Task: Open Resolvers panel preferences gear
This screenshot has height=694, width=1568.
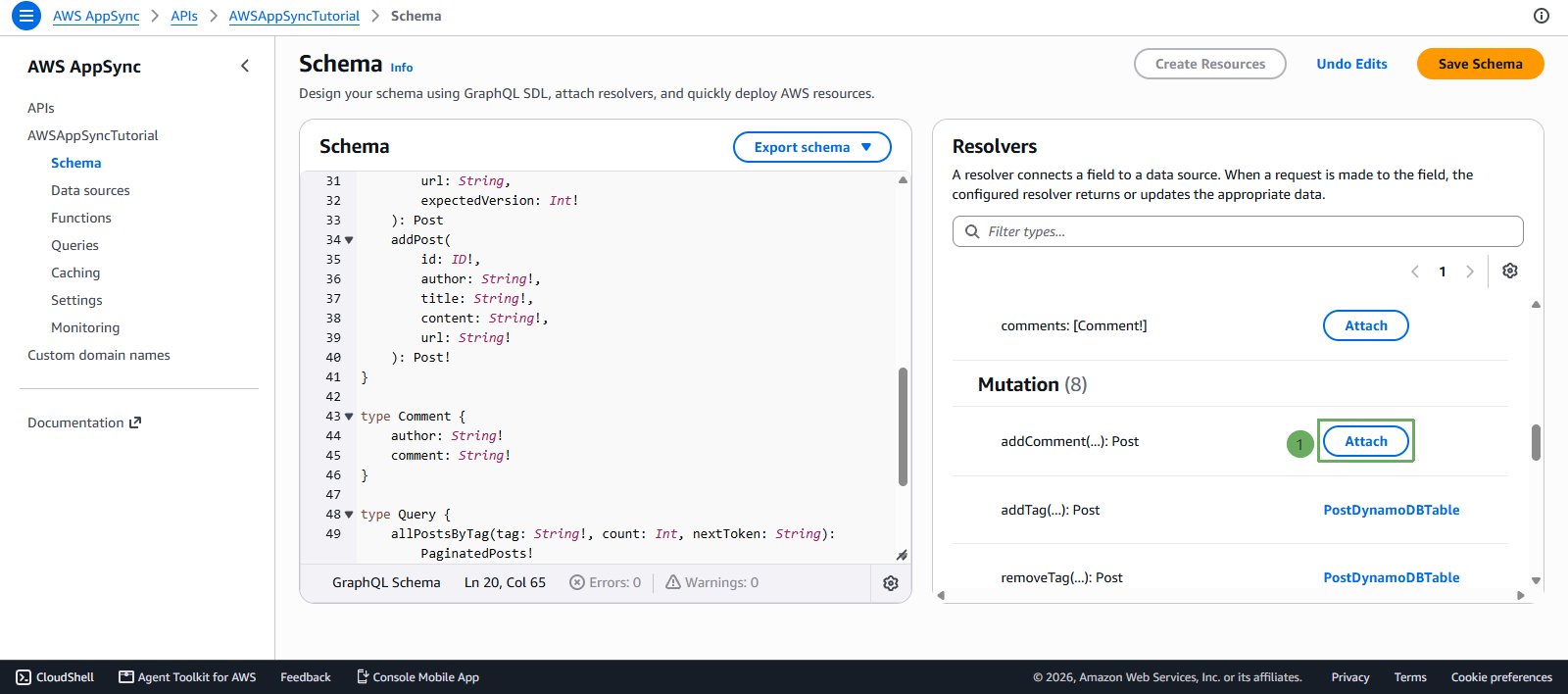Action: coord(1510,271)
